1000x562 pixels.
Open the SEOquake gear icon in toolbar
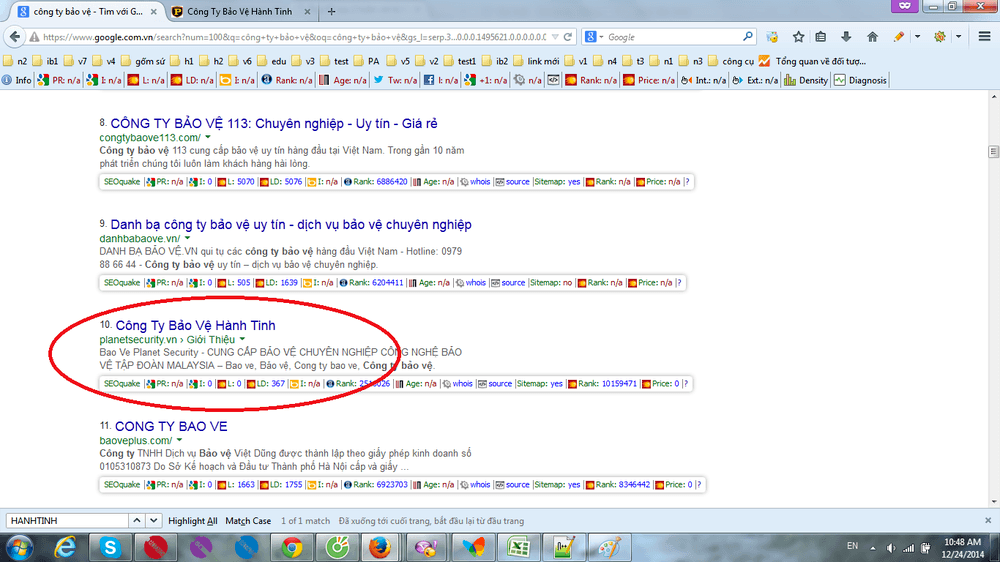(x=939, y=37)
